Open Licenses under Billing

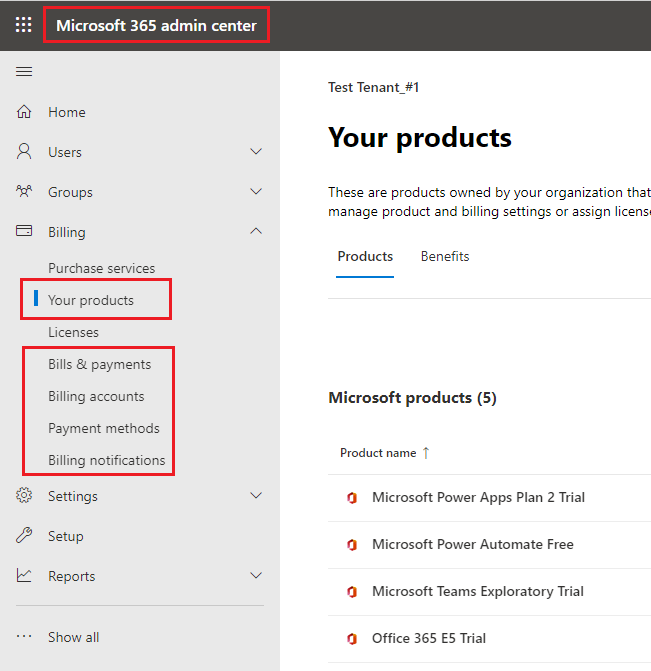pos(73,332)
